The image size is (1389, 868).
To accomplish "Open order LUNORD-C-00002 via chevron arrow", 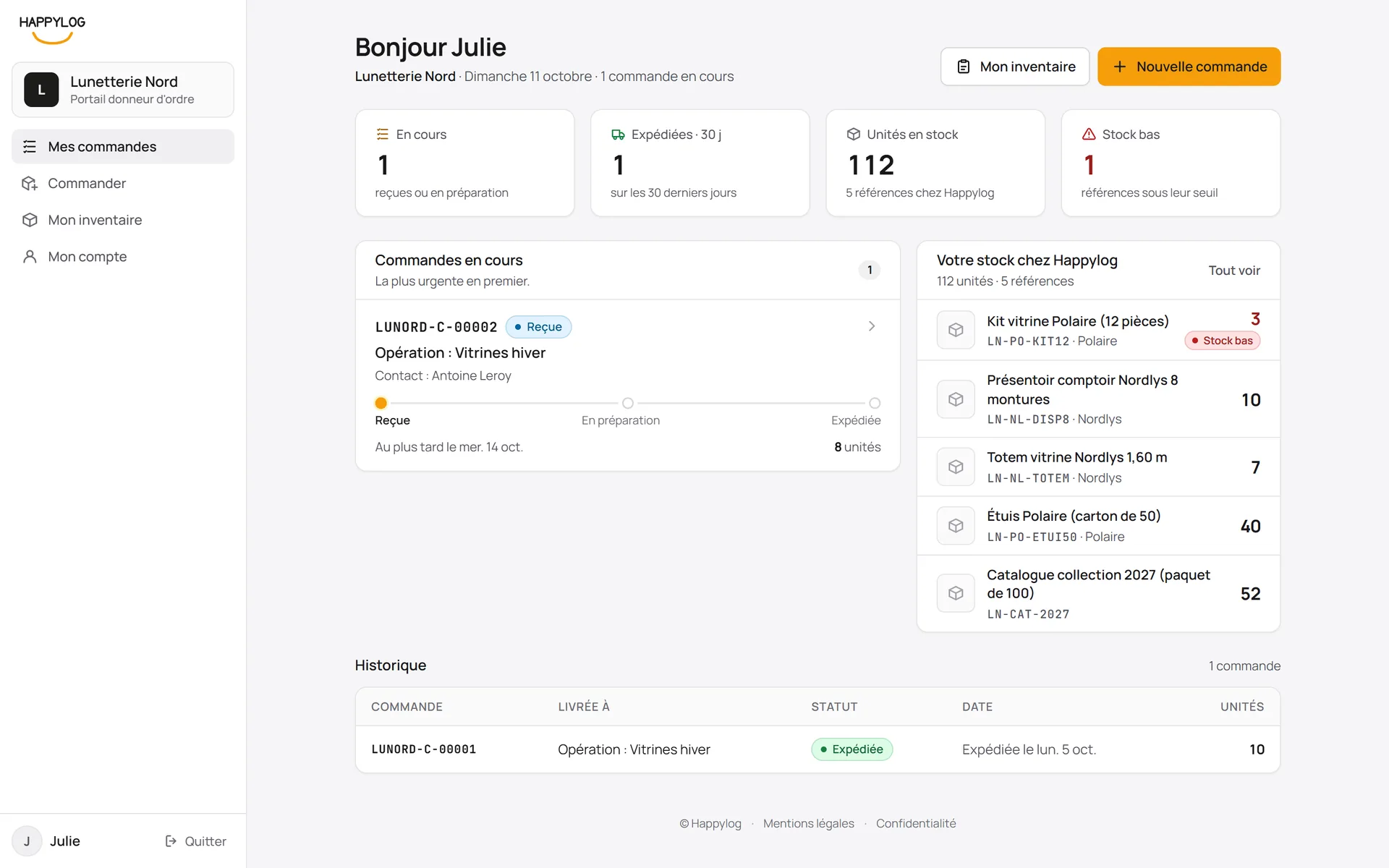I will click(x=872, y=326).
